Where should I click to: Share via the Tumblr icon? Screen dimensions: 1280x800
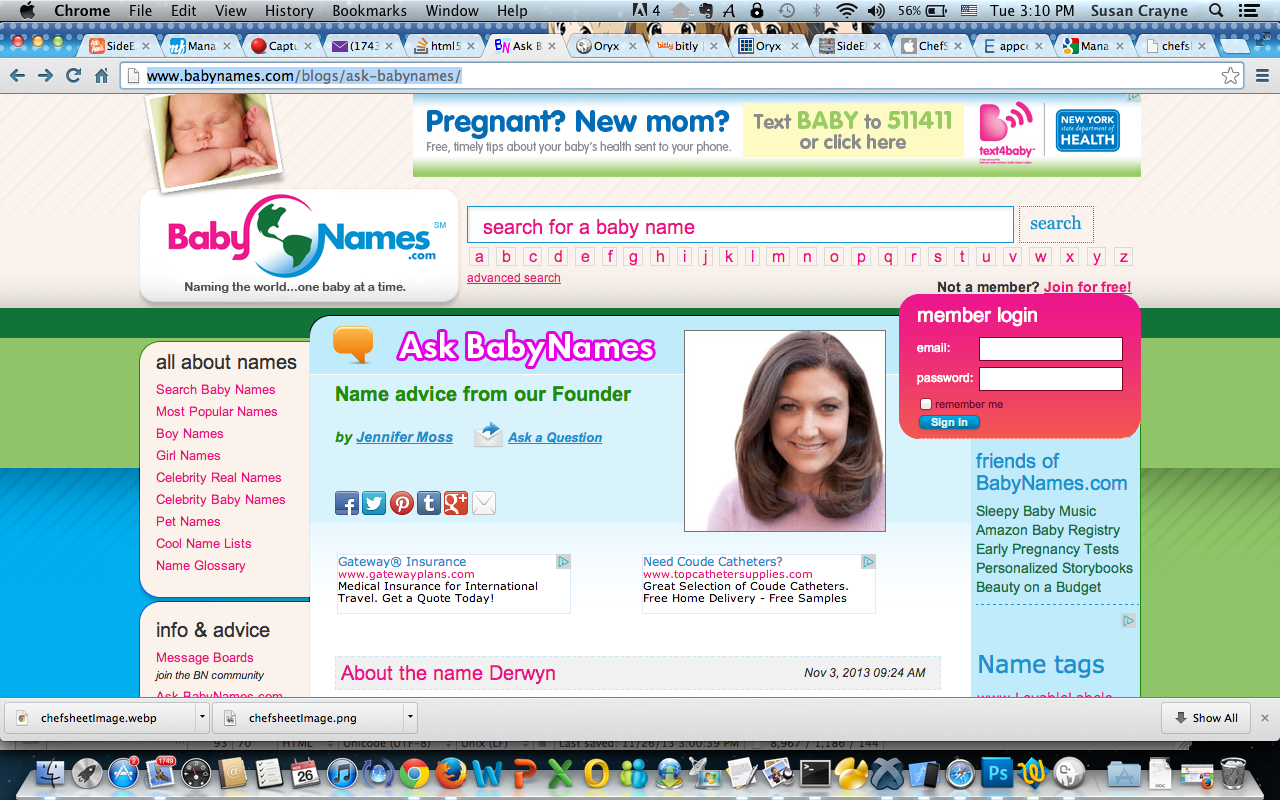point(429,503)
